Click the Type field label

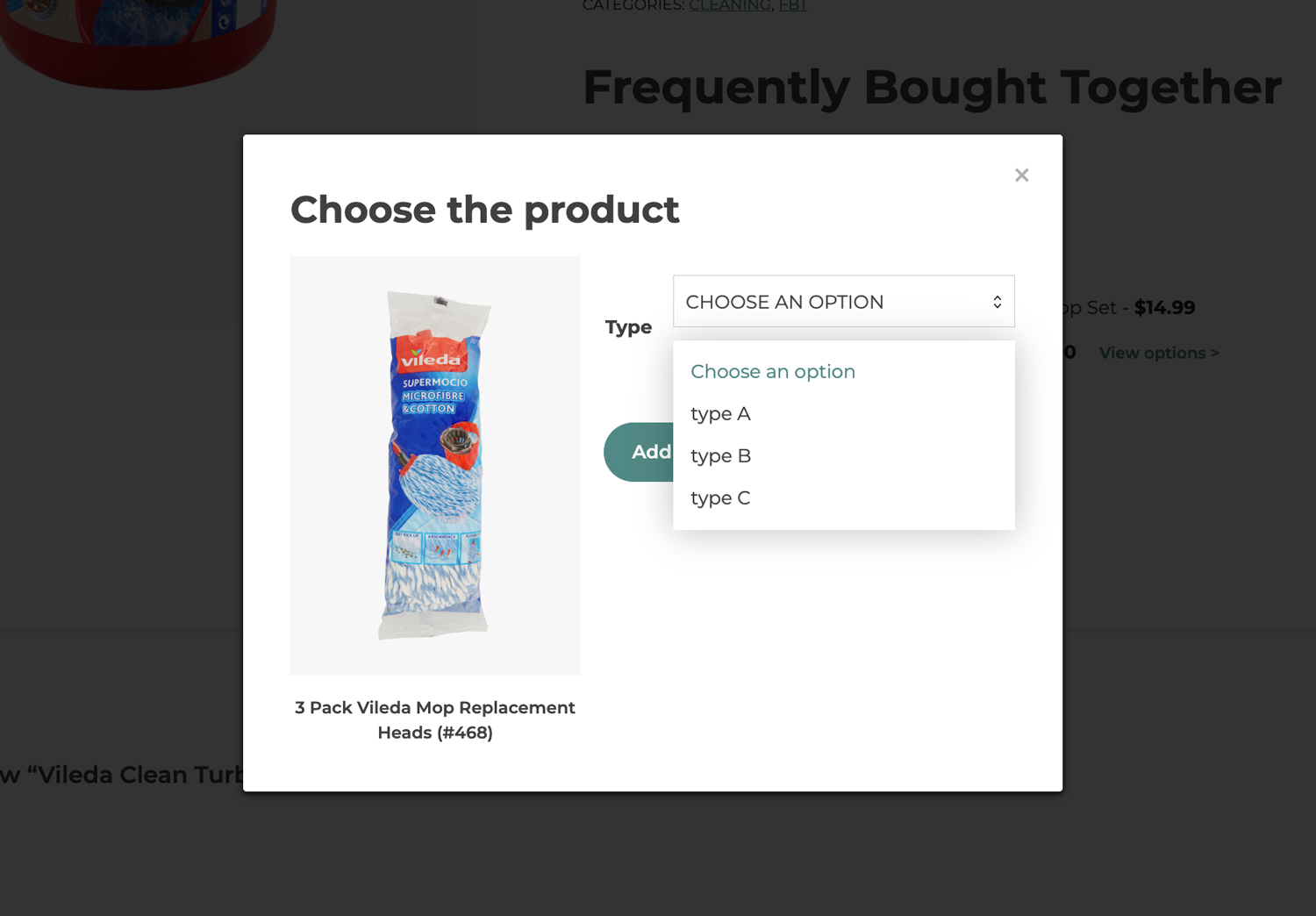(x=628, y=327)
